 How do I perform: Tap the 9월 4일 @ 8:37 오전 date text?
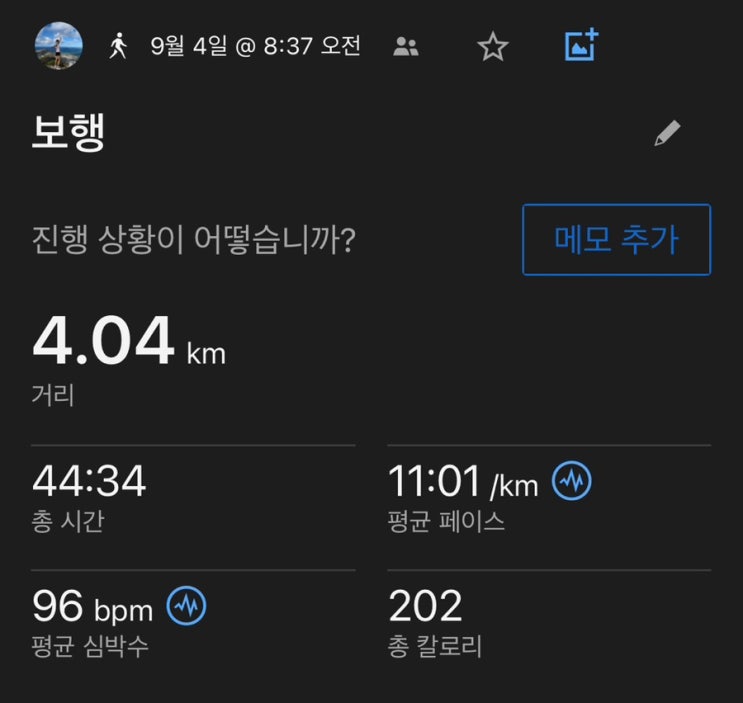tap(255, 46)
